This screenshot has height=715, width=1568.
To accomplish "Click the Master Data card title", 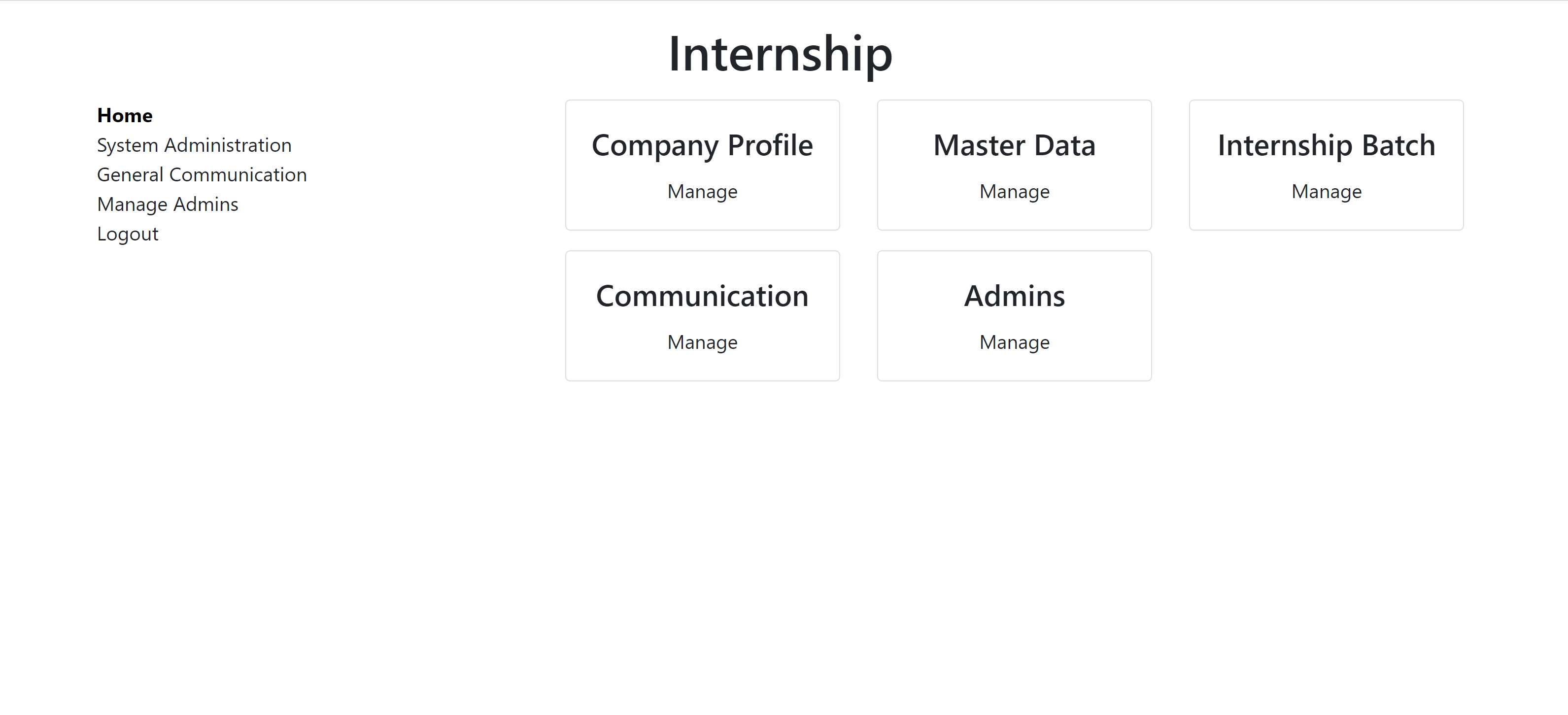I will coord(1014,145).
